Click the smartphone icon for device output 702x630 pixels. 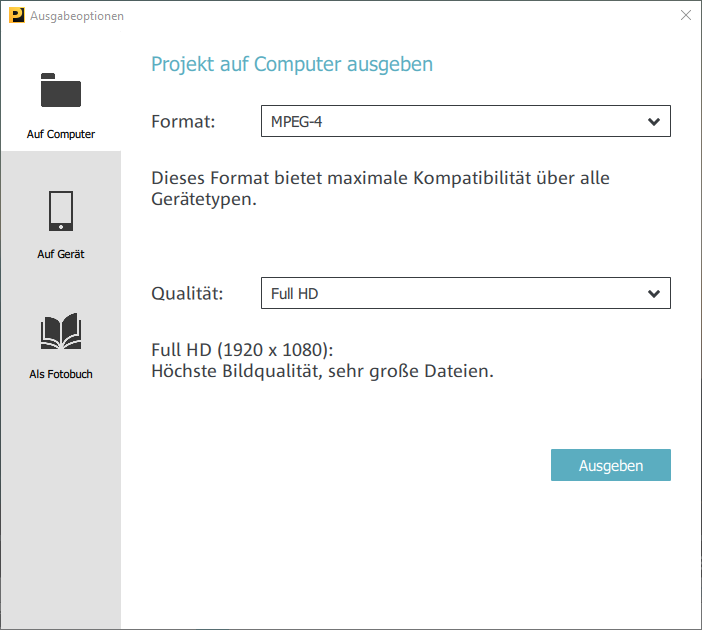[x=60, y=211]
